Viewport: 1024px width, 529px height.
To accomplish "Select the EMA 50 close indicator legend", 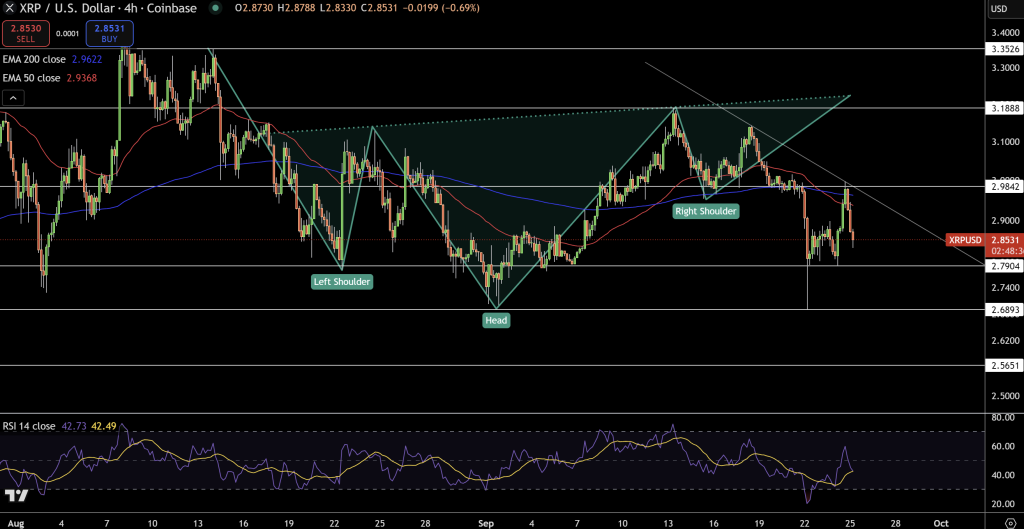I will pyautogui.click(x=31, y=78).
